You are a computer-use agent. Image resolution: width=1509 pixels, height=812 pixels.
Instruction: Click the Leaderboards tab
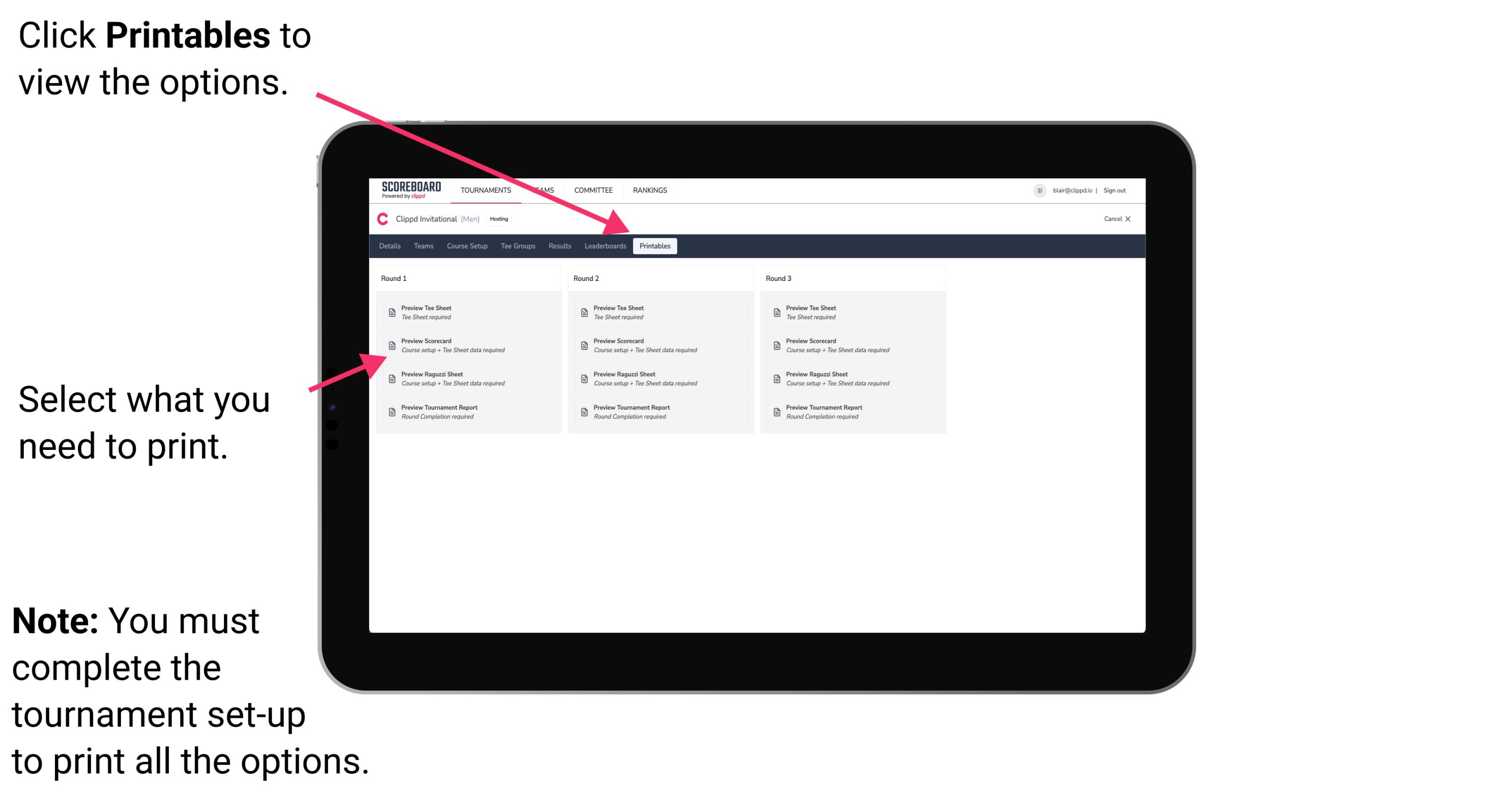click(x=603, y=246)
